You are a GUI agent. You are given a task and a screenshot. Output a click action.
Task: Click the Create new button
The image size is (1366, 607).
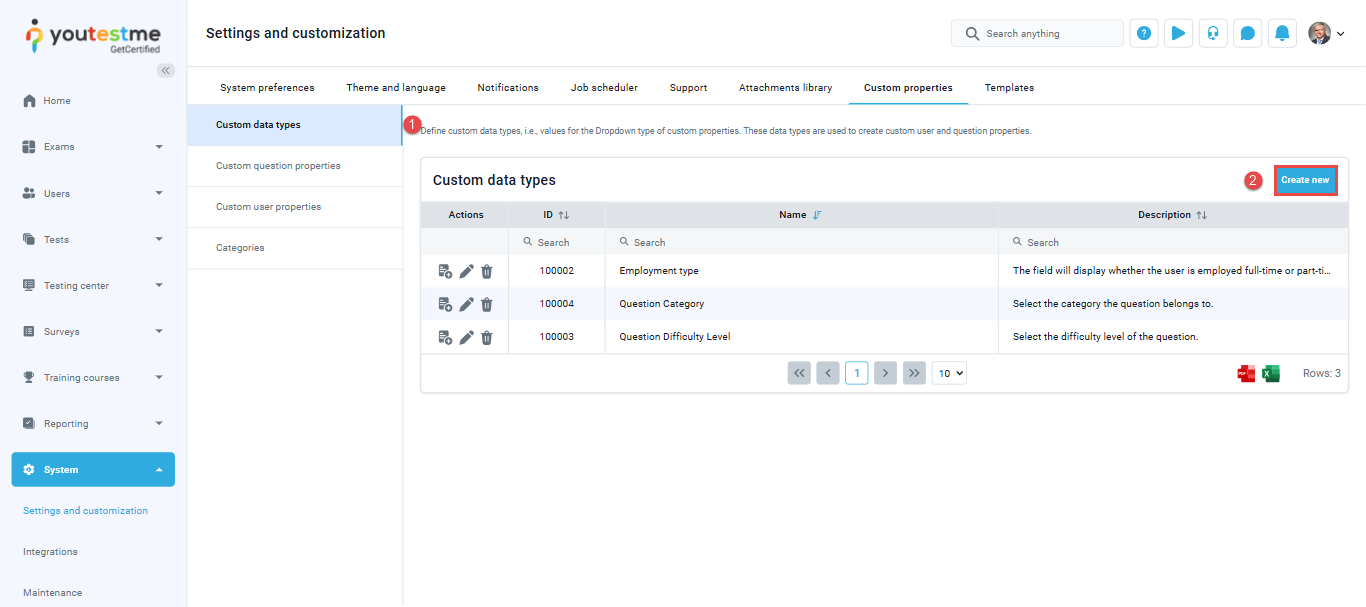(x=1305, y=180)
